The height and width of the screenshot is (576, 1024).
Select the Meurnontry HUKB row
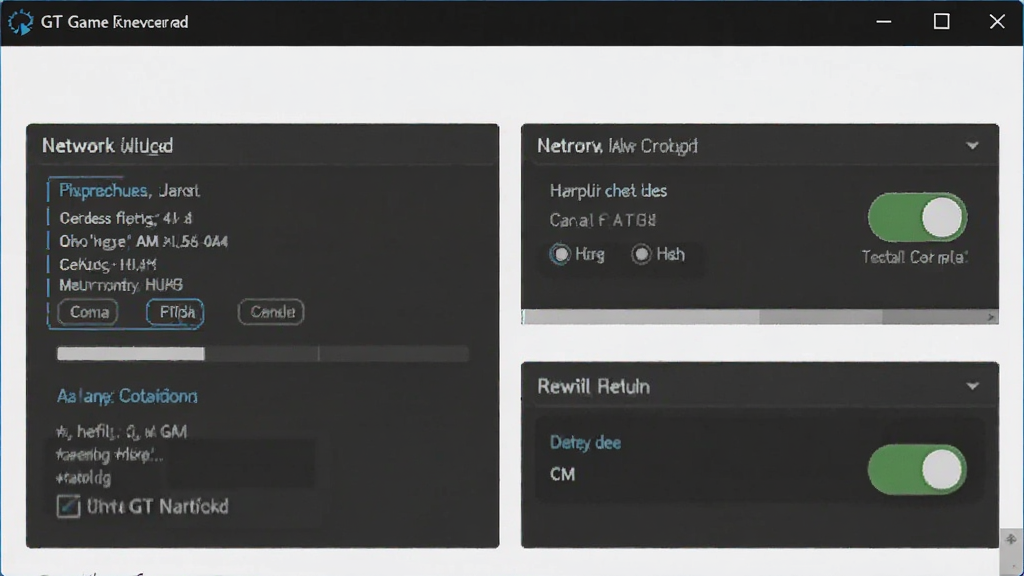pyautogui.click(x=121, y=285)
